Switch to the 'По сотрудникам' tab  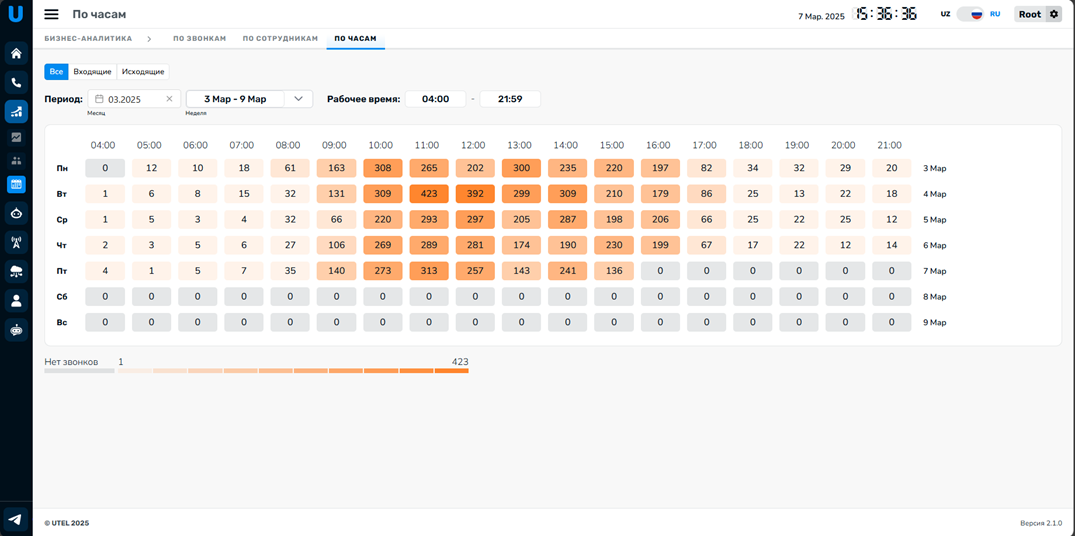click(x=280, y=38)
